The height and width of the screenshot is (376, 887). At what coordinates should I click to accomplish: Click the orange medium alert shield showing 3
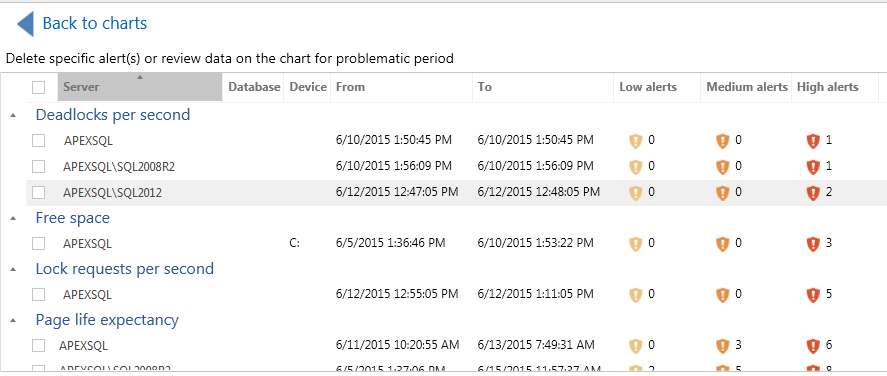[722, 345]
